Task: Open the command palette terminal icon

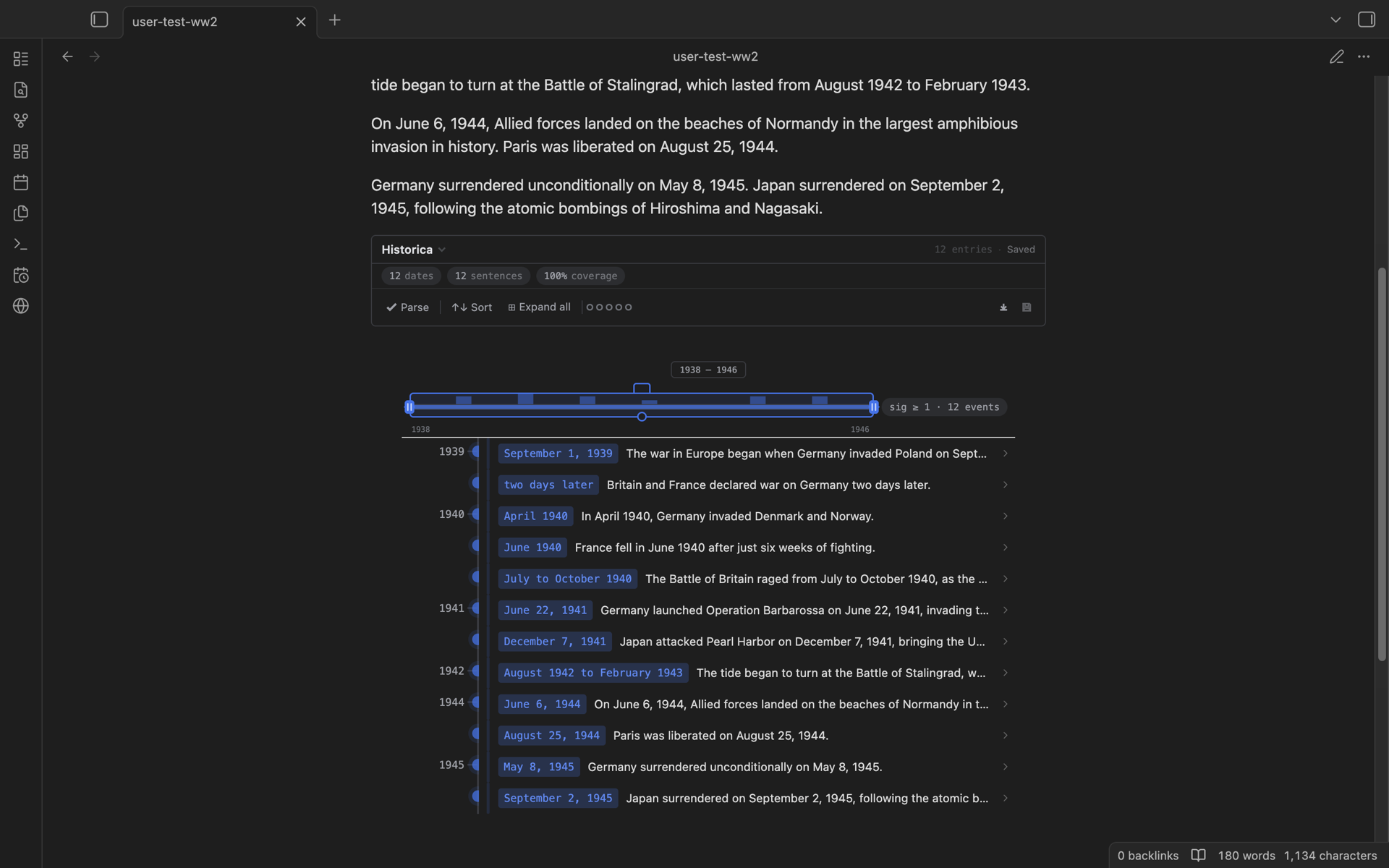Action: [x=21, y=244]
